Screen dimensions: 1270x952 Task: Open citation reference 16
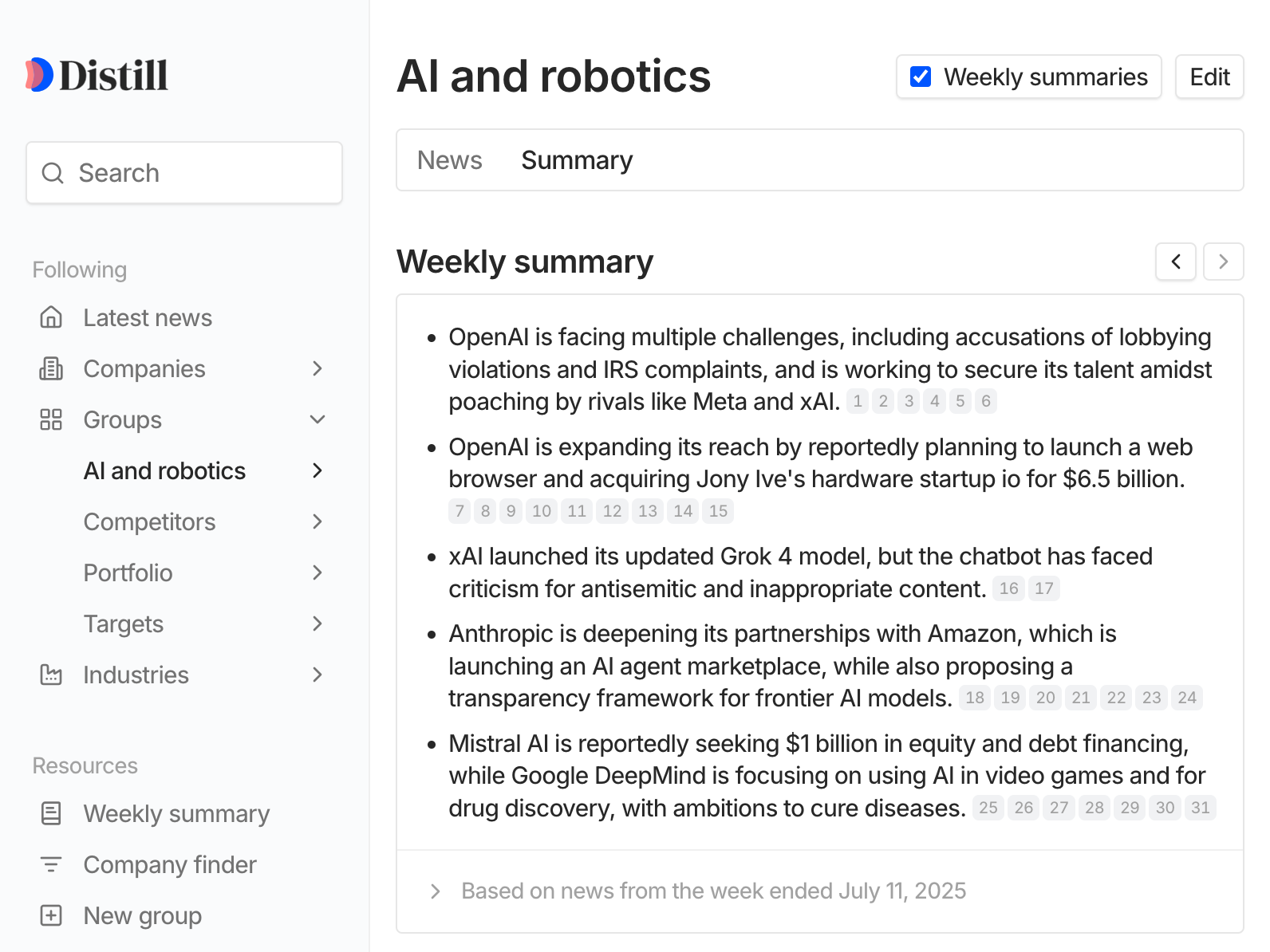(x=1009, y=588)
